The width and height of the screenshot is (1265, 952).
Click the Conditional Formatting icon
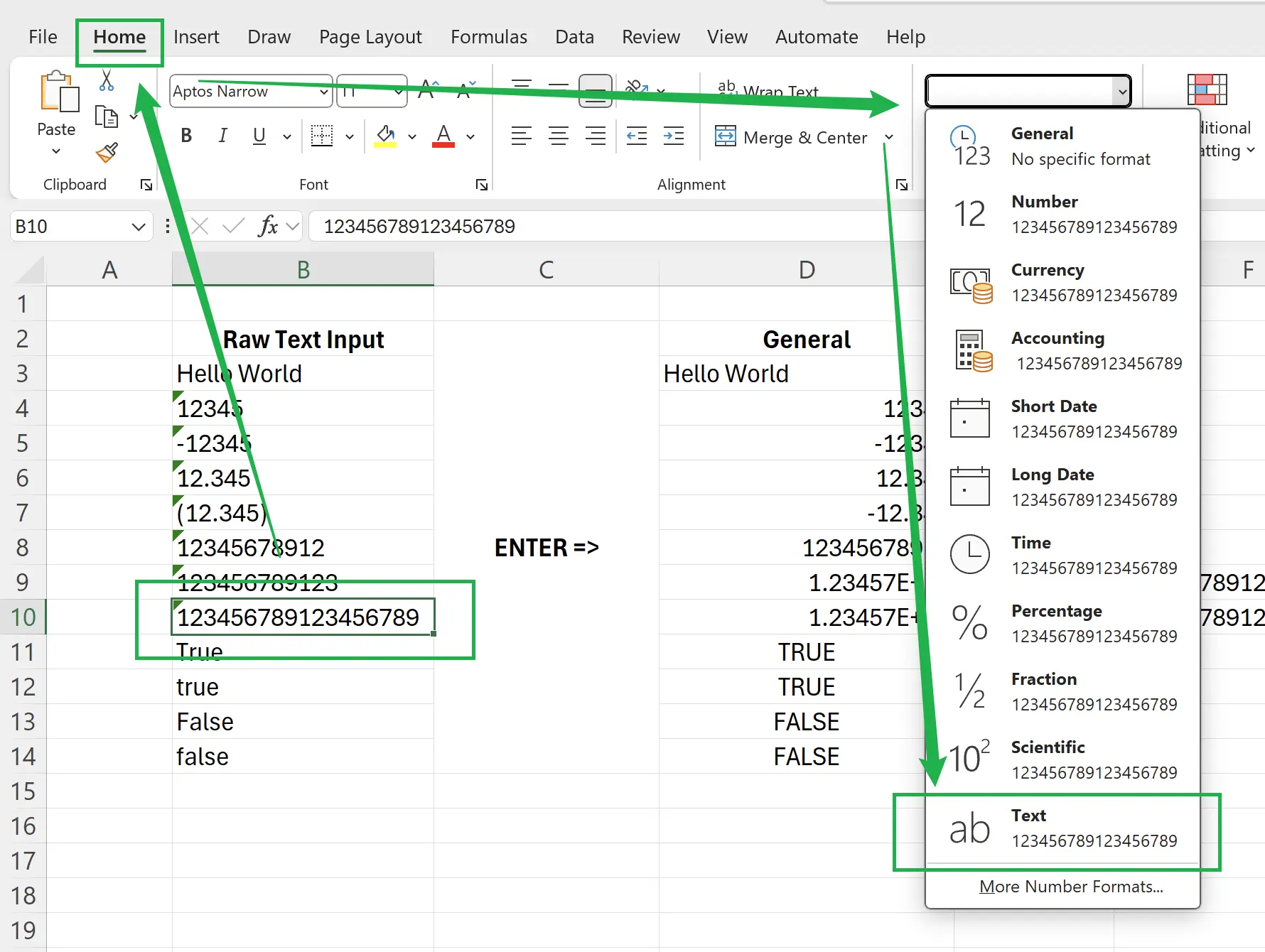pos(1207,90)
